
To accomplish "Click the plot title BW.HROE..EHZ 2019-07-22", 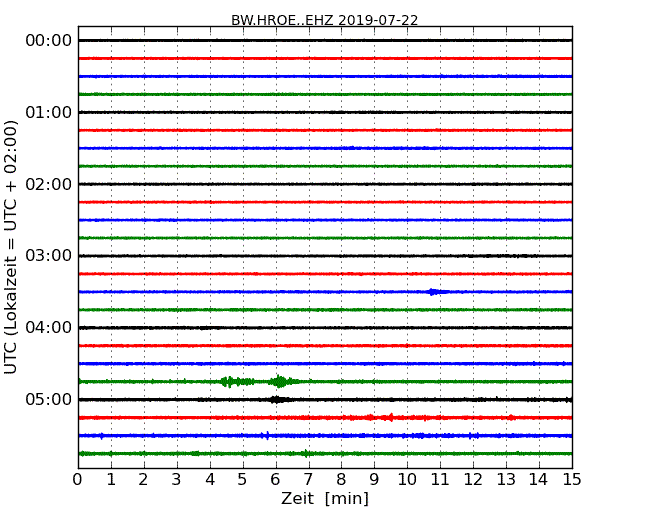I will coord(325,20).
